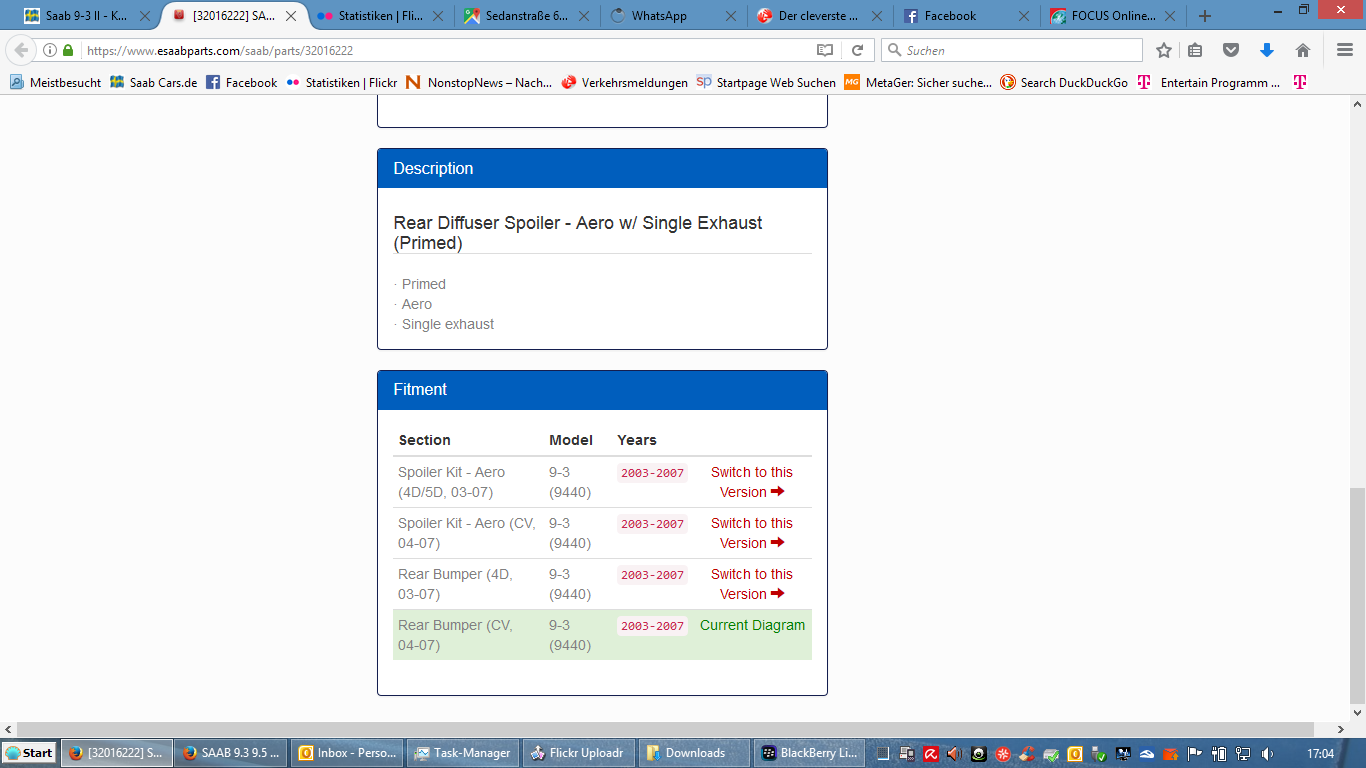The height and width of the screenshot is (768, 1366).
Task: Switch to the WhatsApp tab
Action: click(x=673, y=16)
